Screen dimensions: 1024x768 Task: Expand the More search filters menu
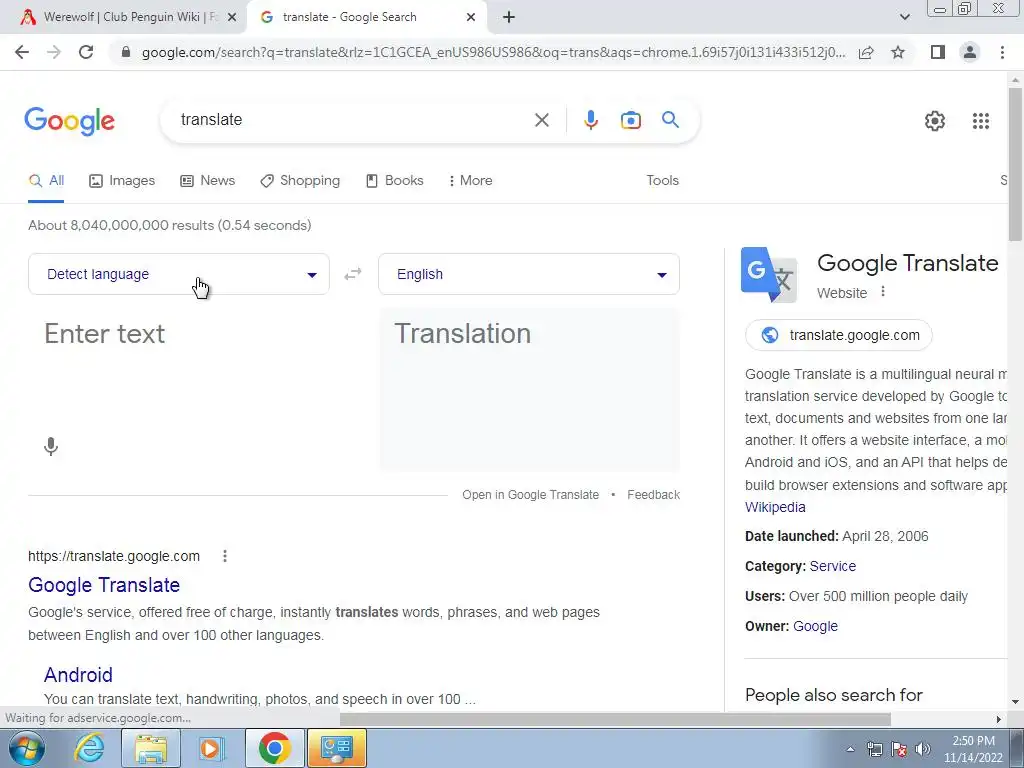pos(470,181)
